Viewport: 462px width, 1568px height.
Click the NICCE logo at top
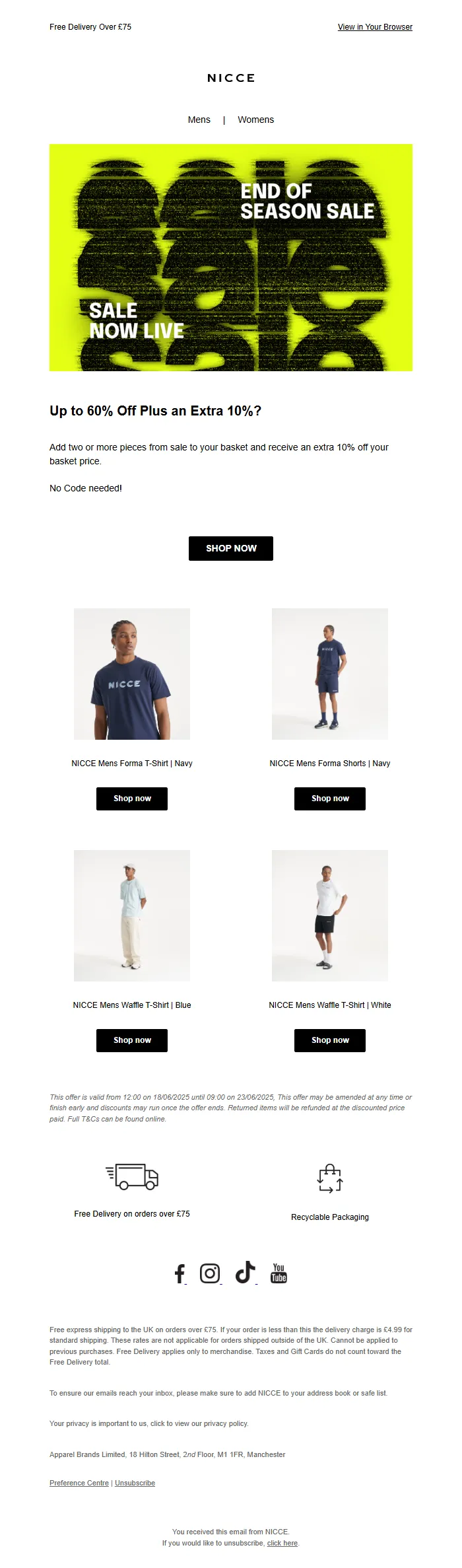(x=231, y=78)
